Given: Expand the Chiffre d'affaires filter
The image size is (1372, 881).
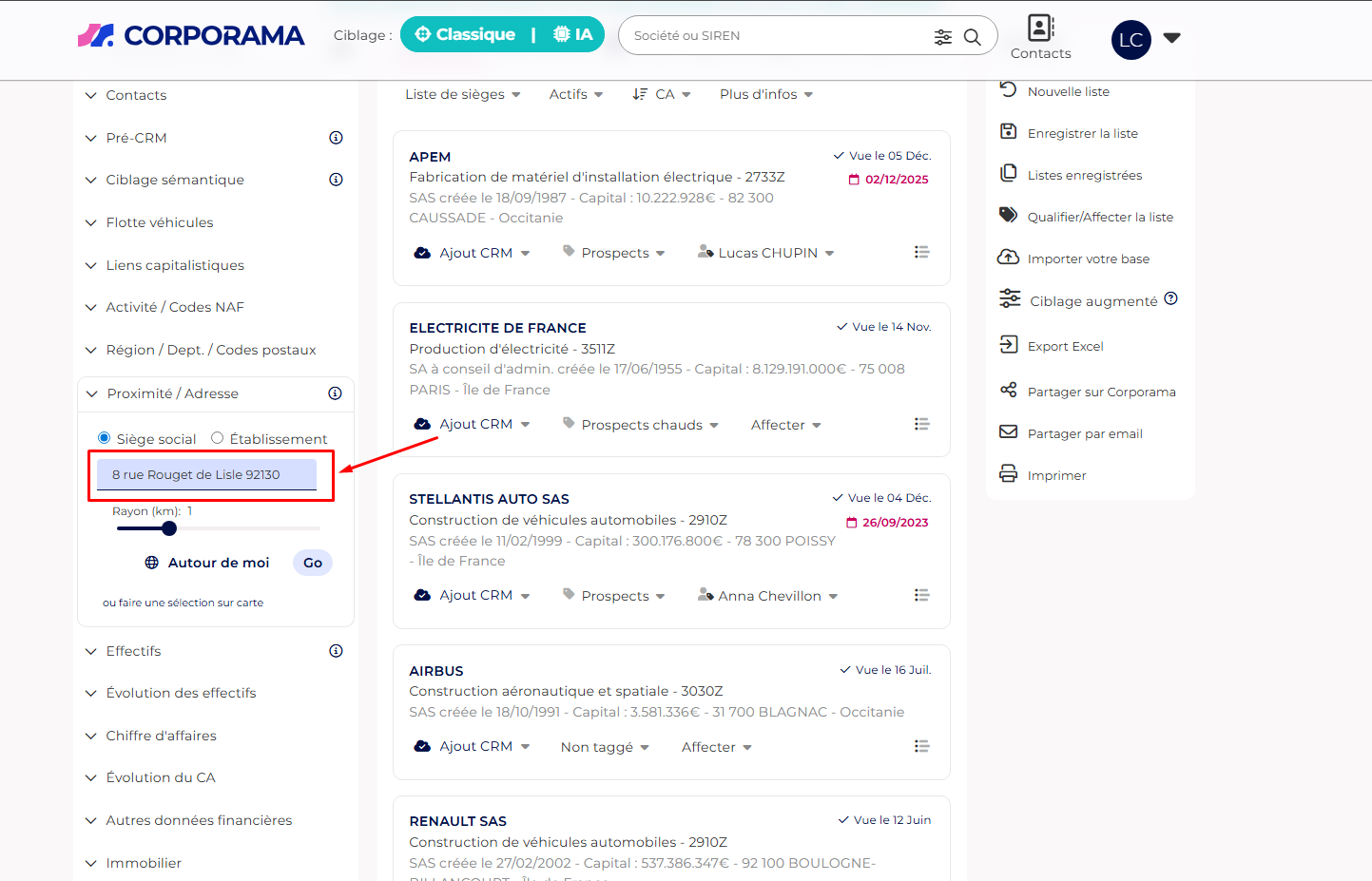Looking at the screenshot, I should point(161,736).
